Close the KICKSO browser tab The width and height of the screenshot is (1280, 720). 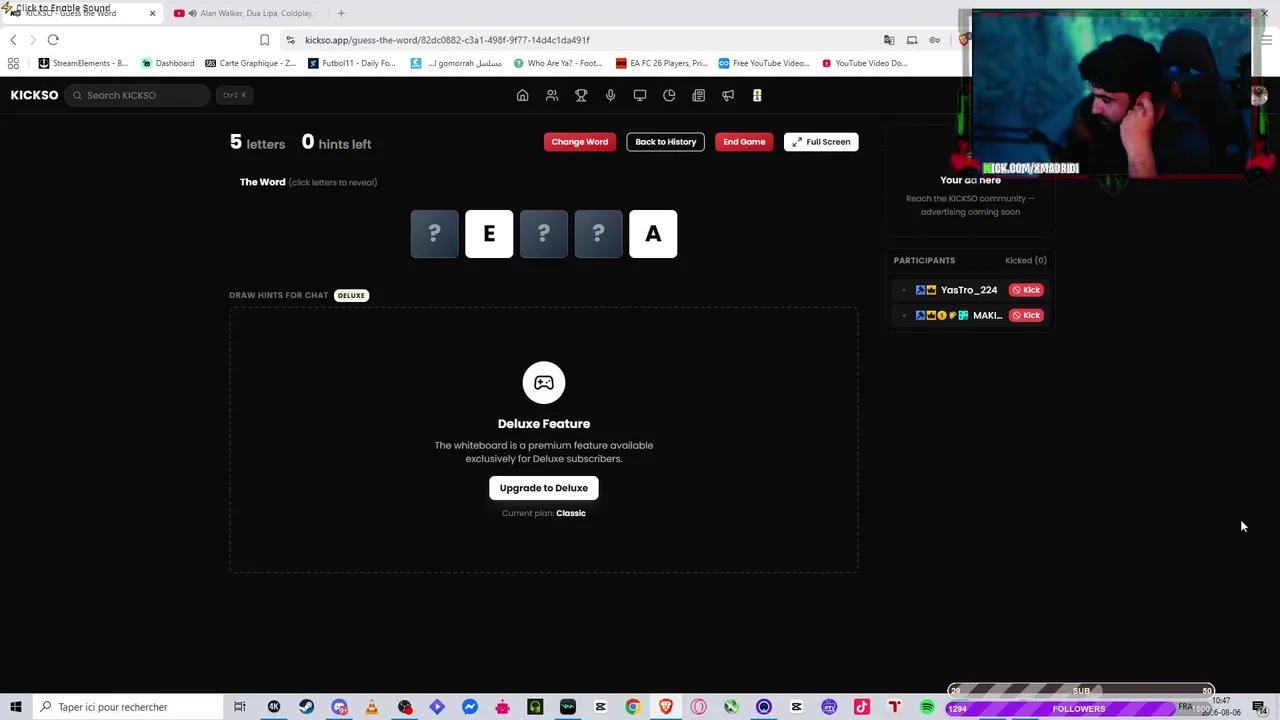click(x=152, y=13)
